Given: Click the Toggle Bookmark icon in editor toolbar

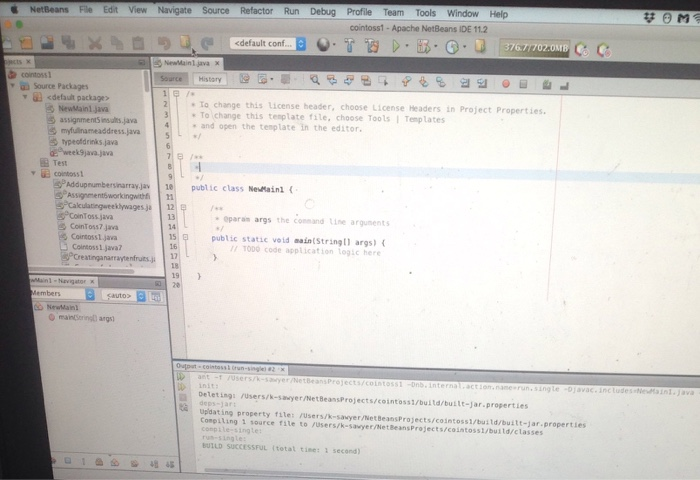Looking at the screenshot, I should 440,82.
